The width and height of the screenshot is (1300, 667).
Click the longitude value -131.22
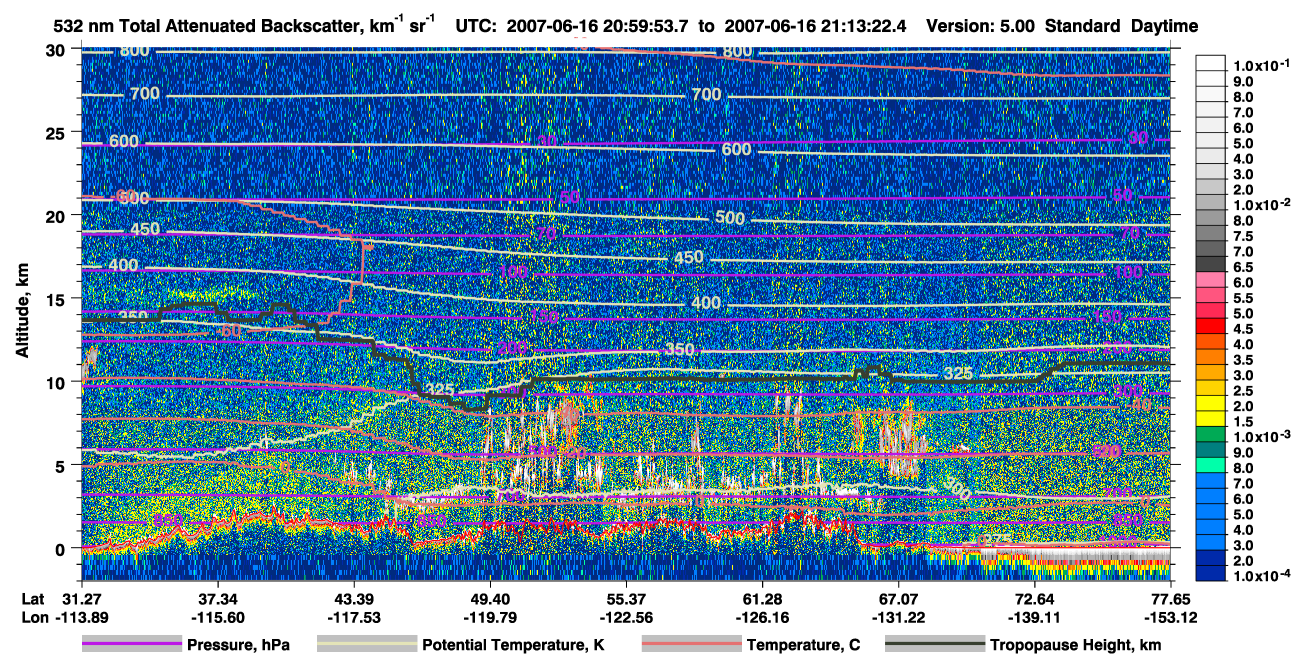pos(898,617)
